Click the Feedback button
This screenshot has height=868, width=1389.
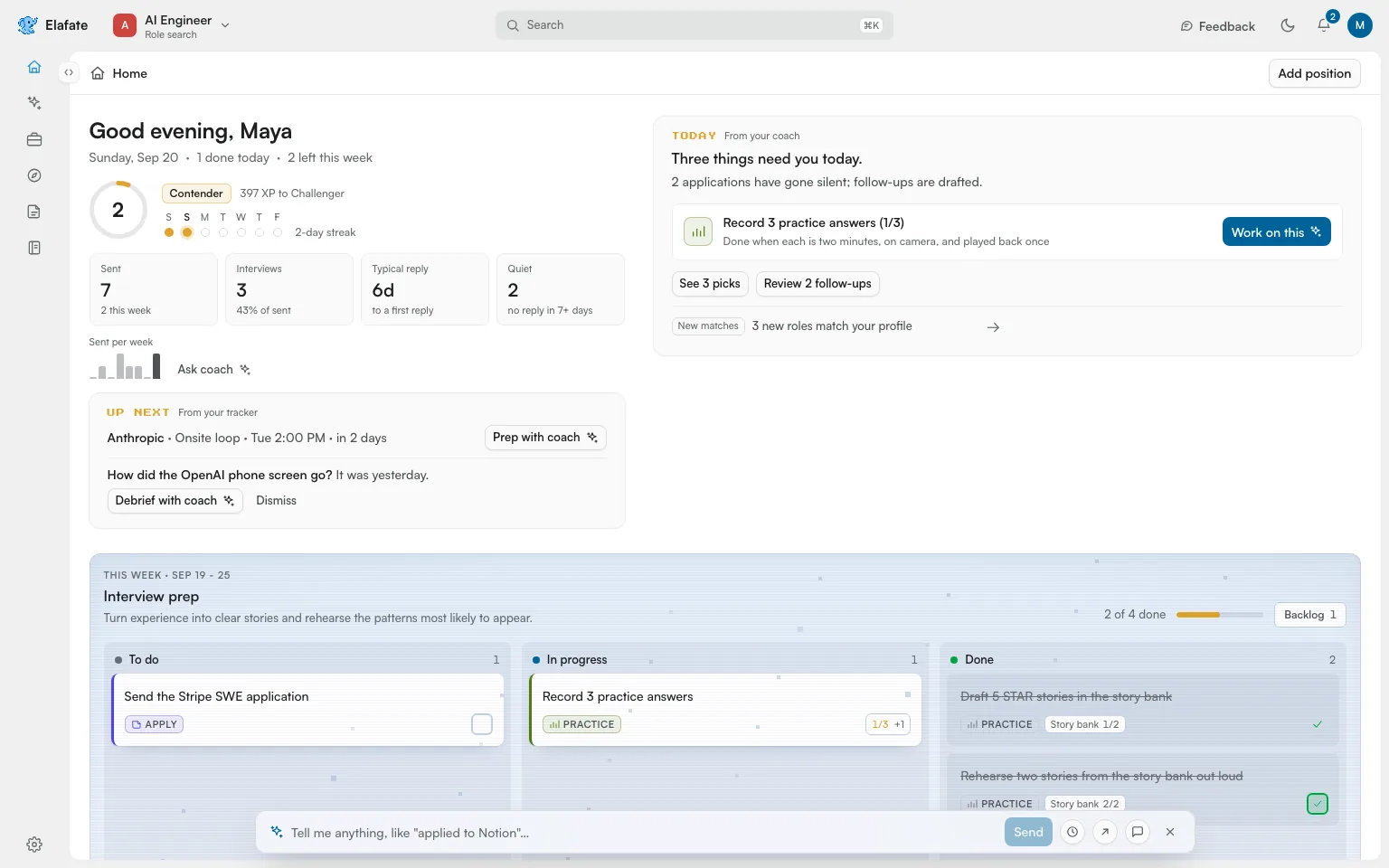[x=1217, y=26]
